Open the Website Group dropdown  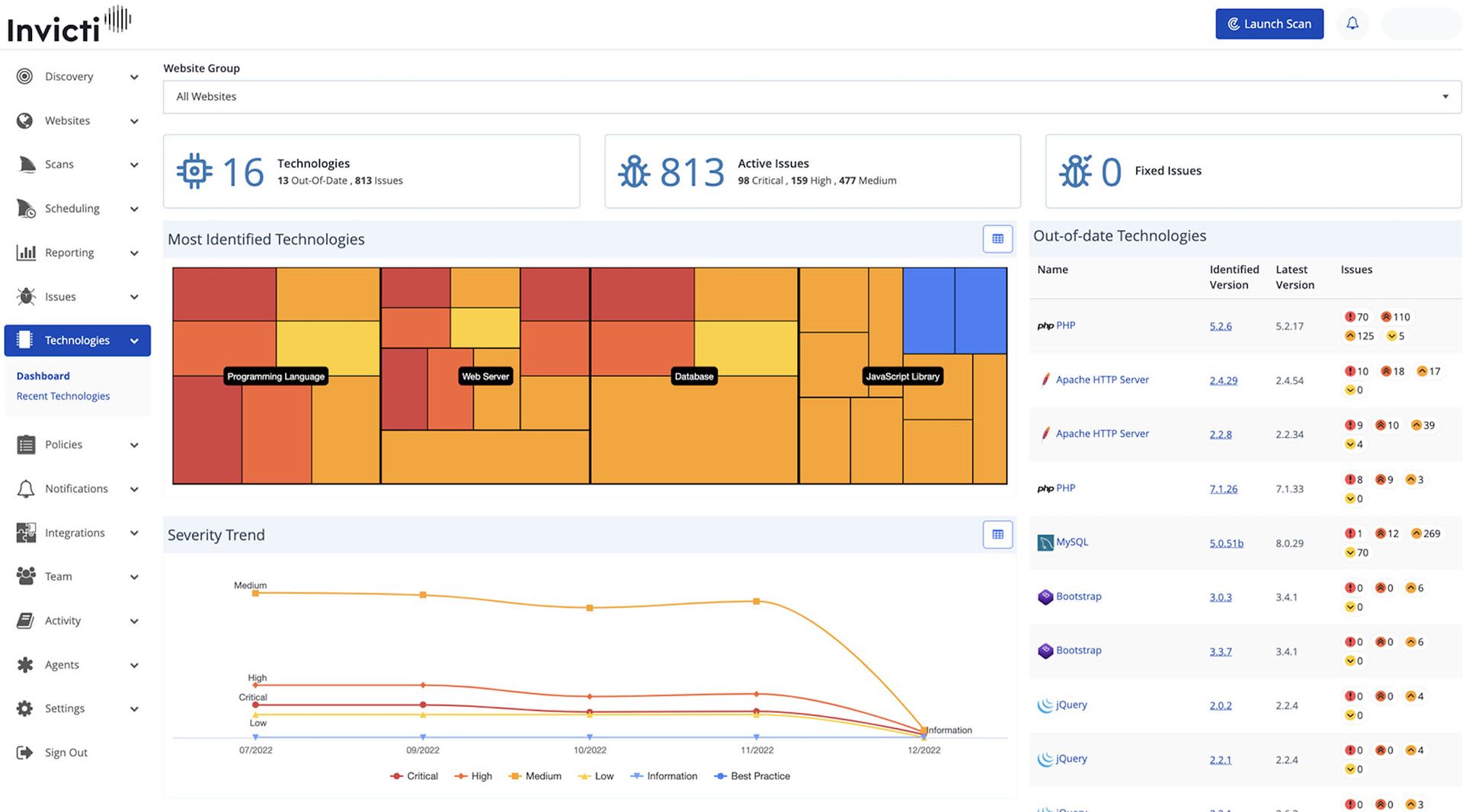(812, 97)
